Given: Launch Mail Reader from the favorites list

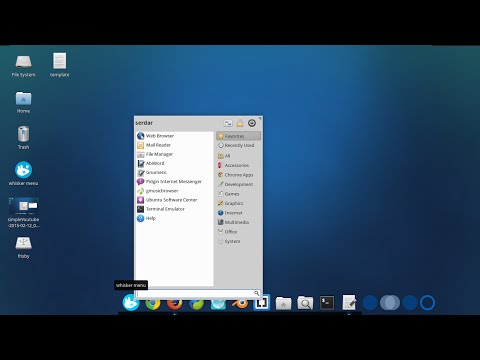Looking at the screenshot, I should coord(175,145).
